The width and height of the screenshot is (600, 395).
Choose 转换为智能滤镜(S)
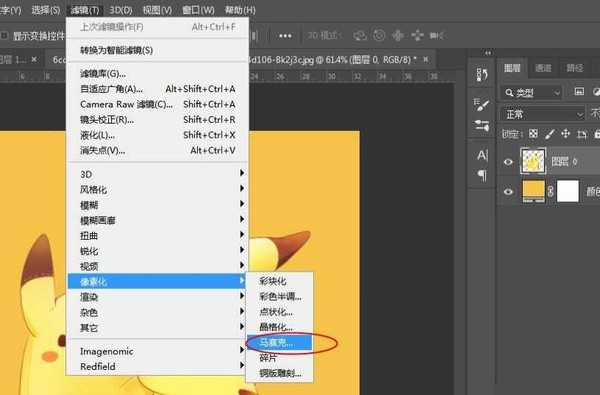[157, 50]
